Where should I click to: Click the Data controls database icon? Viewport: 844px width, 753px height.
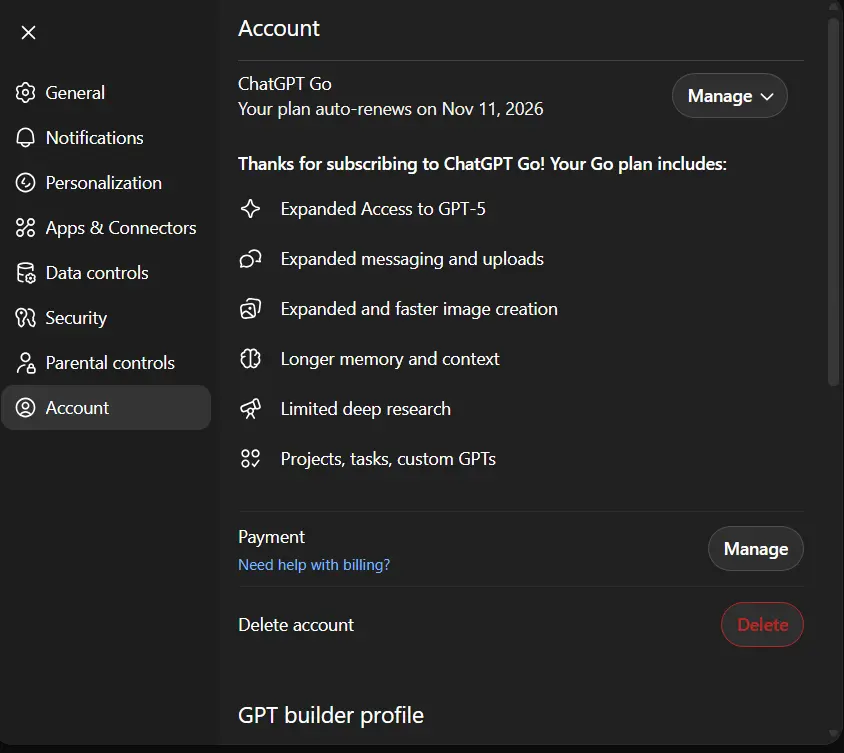click(x=25, y=273)
